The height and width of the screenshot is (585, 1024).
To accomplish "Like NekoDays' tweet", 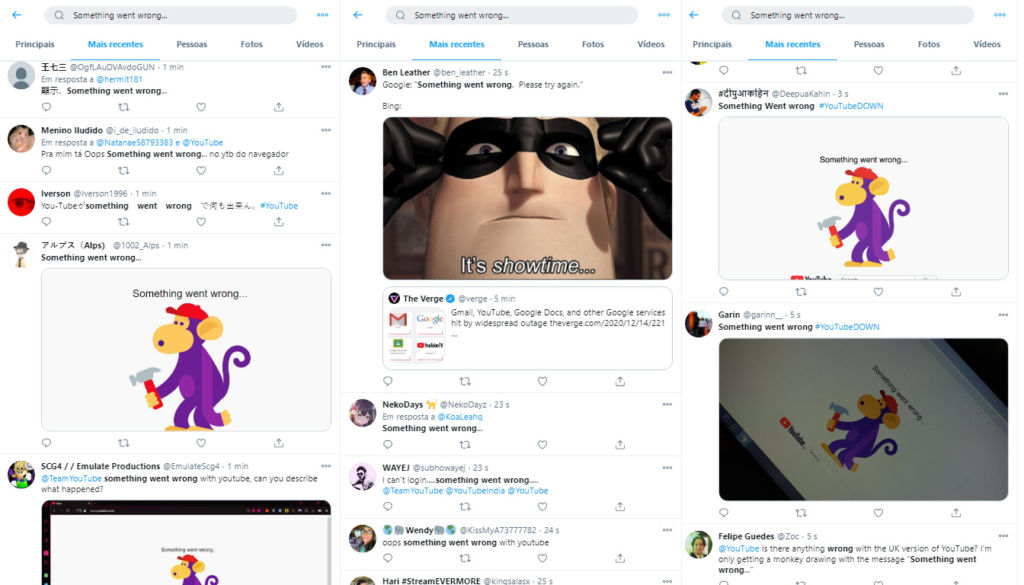I will click(542, 445).
